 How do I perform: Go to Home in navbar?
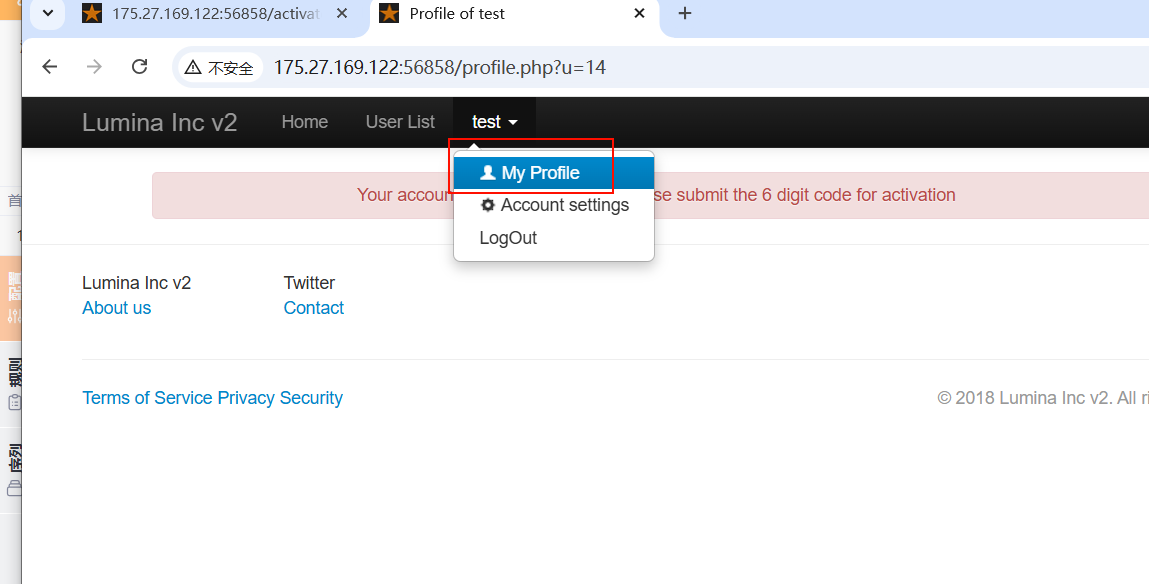(x=304, y=122)
